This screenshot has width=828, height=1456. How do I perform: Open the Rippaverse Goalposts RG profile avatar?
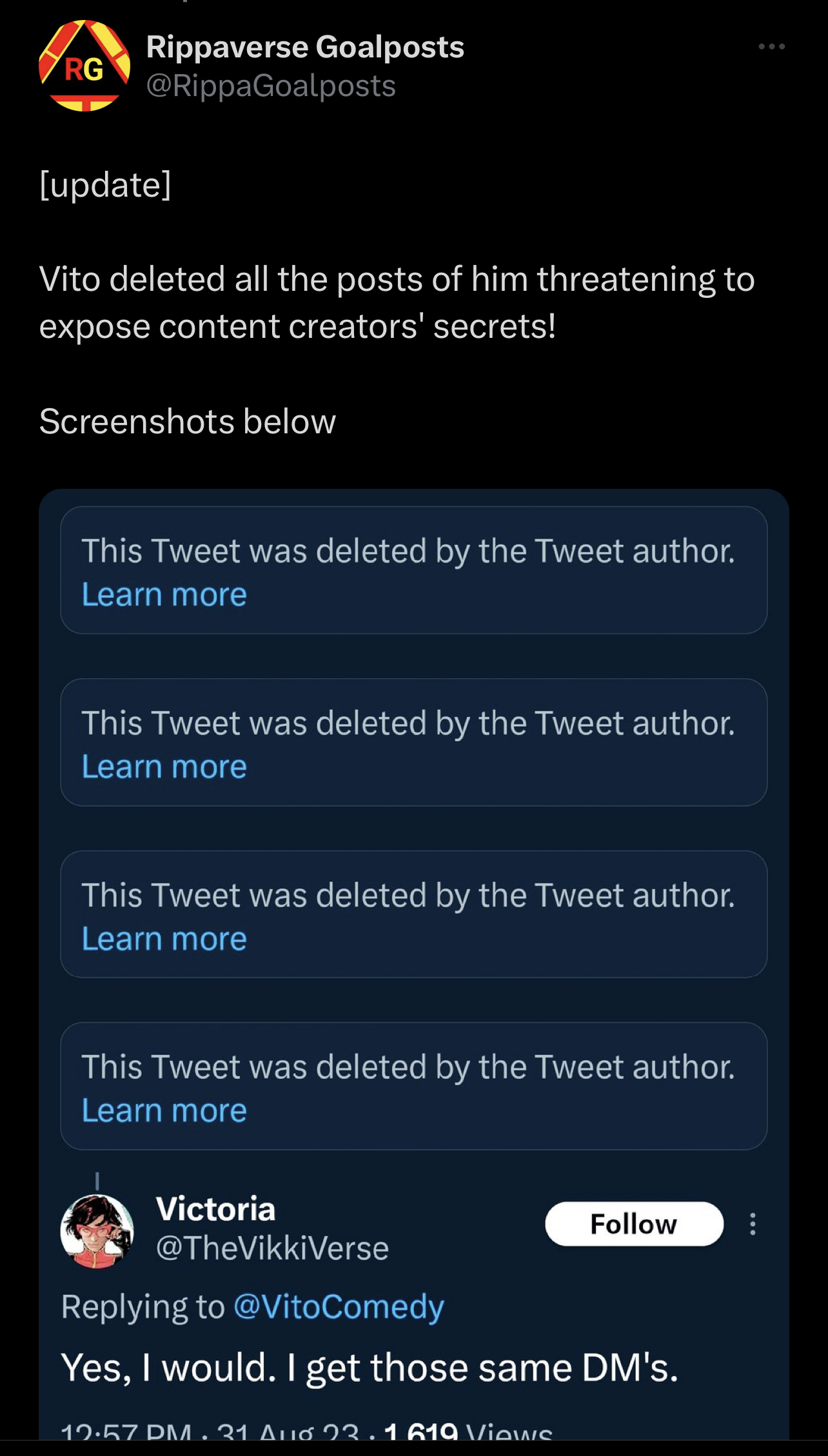point(84,66)
